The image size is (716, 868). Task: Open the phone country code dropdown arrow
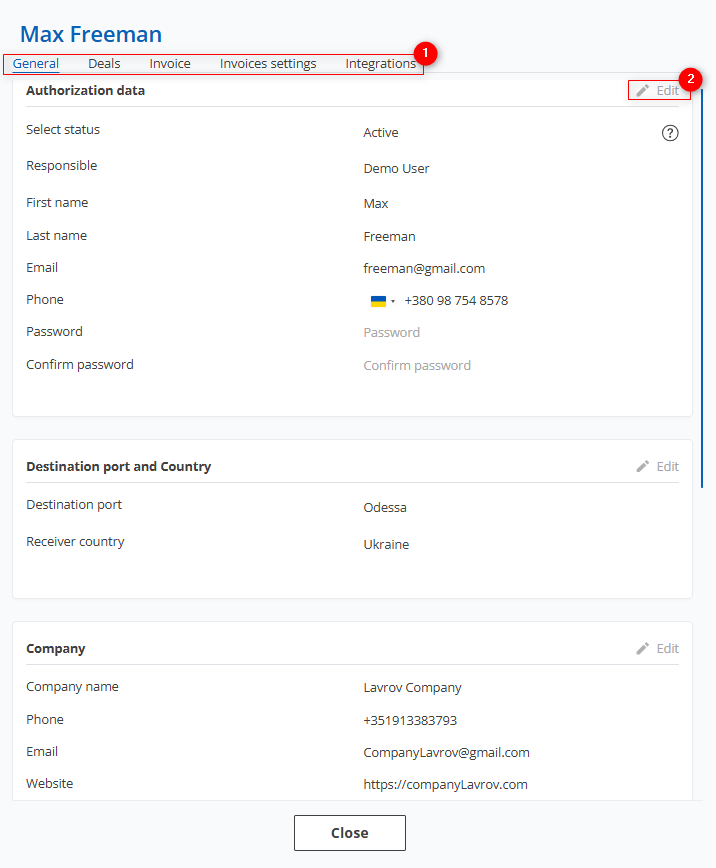pos(393,301)
